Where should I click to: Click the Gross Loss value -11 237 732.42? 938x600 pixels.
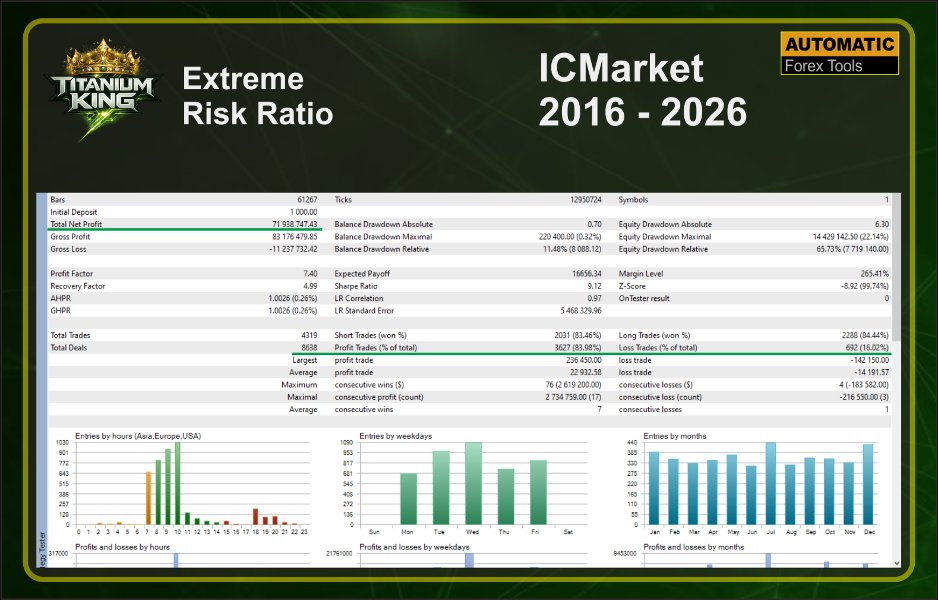pos(294,249)
